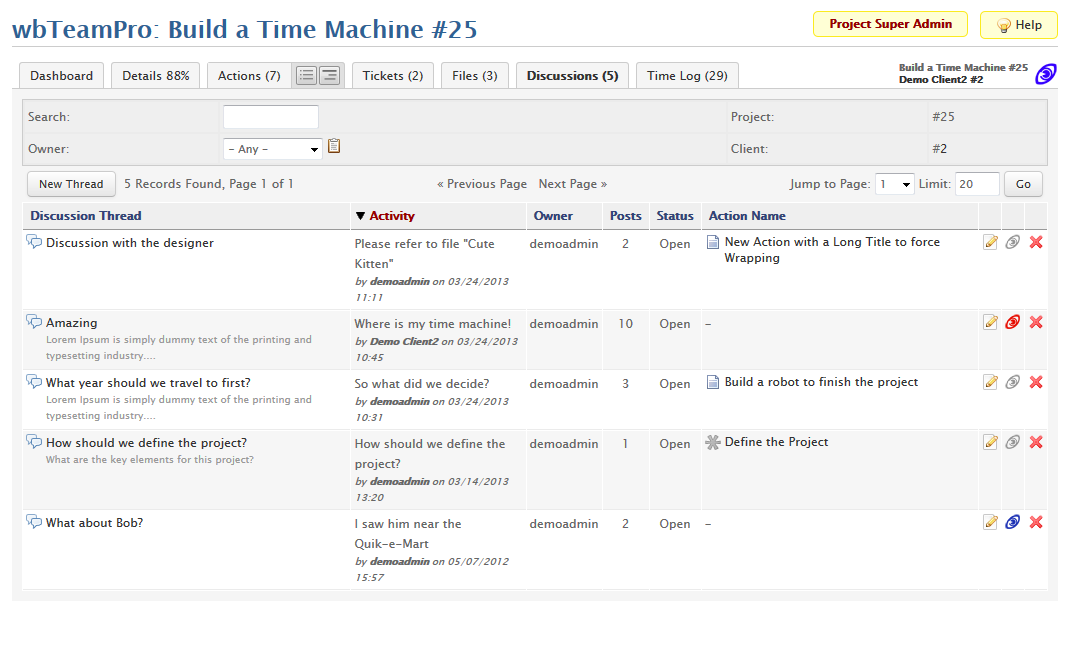
Task: Click the Help button
Action: (1018, 25)
